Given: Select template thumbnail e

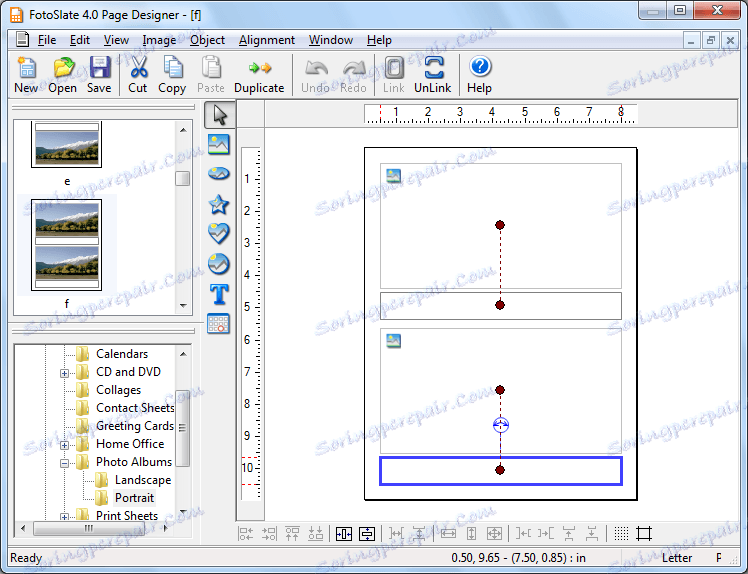Looking at the screenshot, I should (66, 145).
